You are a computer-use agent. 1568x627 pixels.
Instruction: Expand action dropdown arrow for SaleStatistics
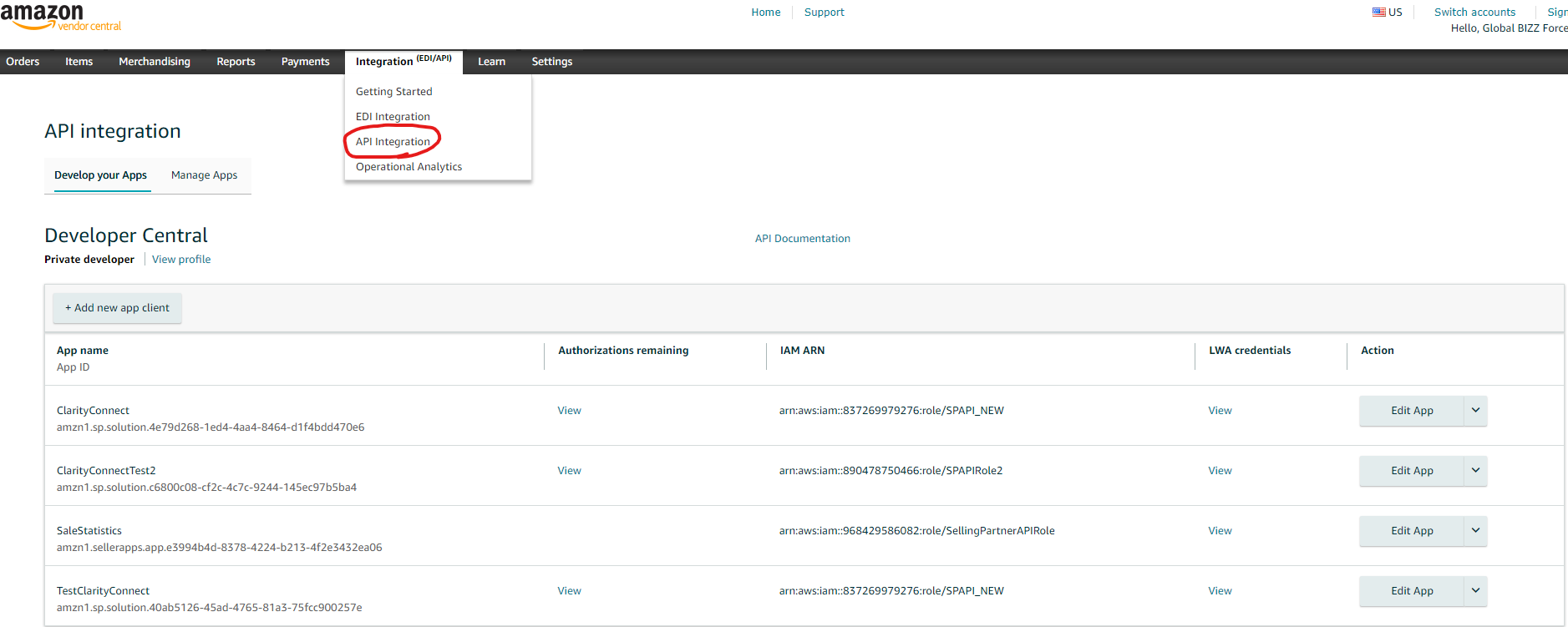click(x=1475, y=531)
